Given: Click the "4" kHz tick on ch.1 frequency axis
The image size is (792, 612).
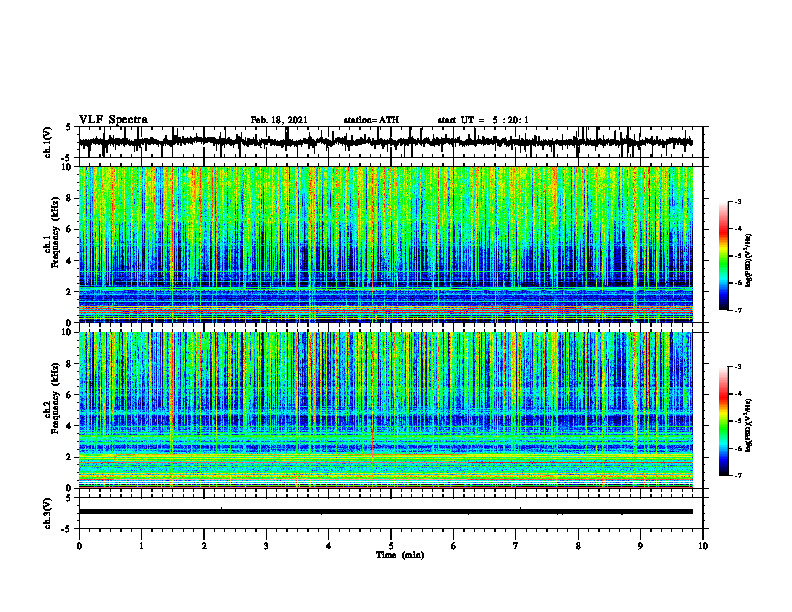Looking at the screenshot, I should [x=70, y=261].
